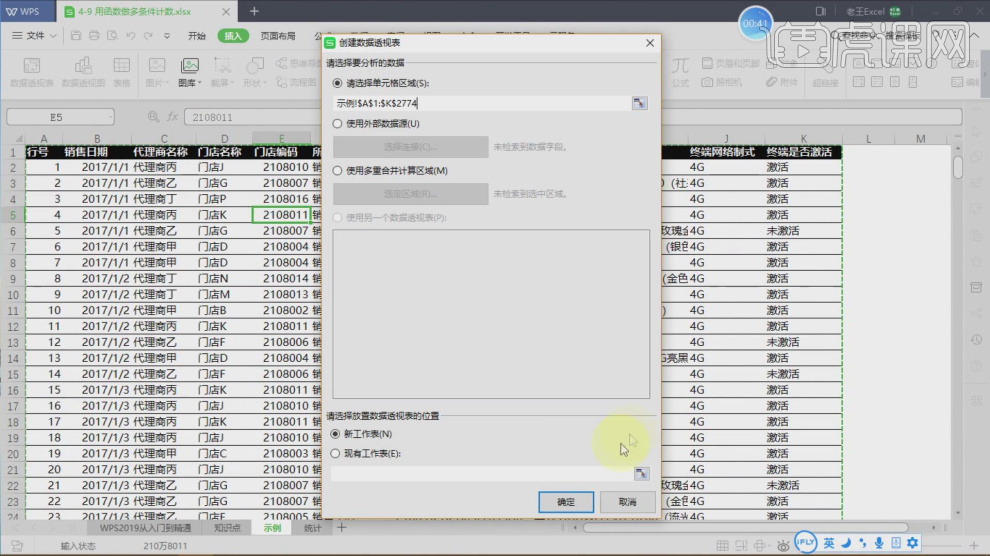Expand the Shapes (形状) dropdown arrow
The width and height of the screenshot is (990, 556).
point(265,83)
